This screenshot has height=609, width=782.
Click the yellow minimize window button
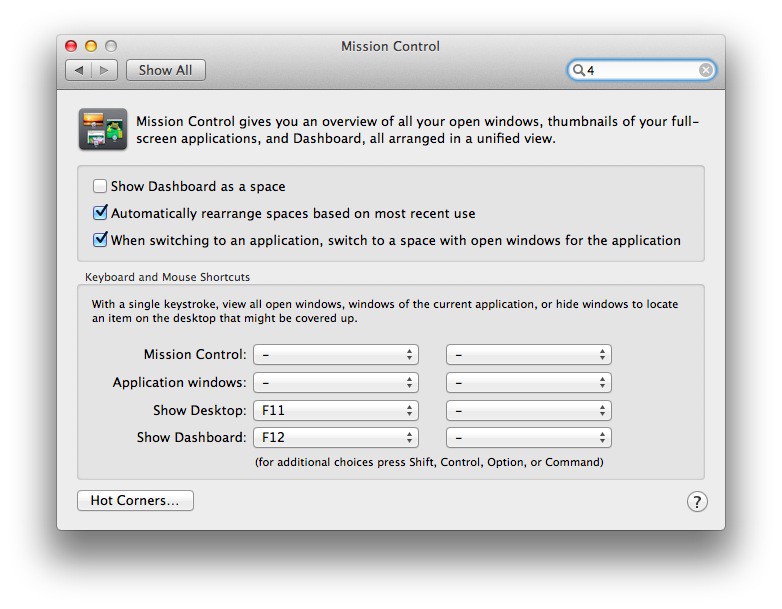(91, 46)
